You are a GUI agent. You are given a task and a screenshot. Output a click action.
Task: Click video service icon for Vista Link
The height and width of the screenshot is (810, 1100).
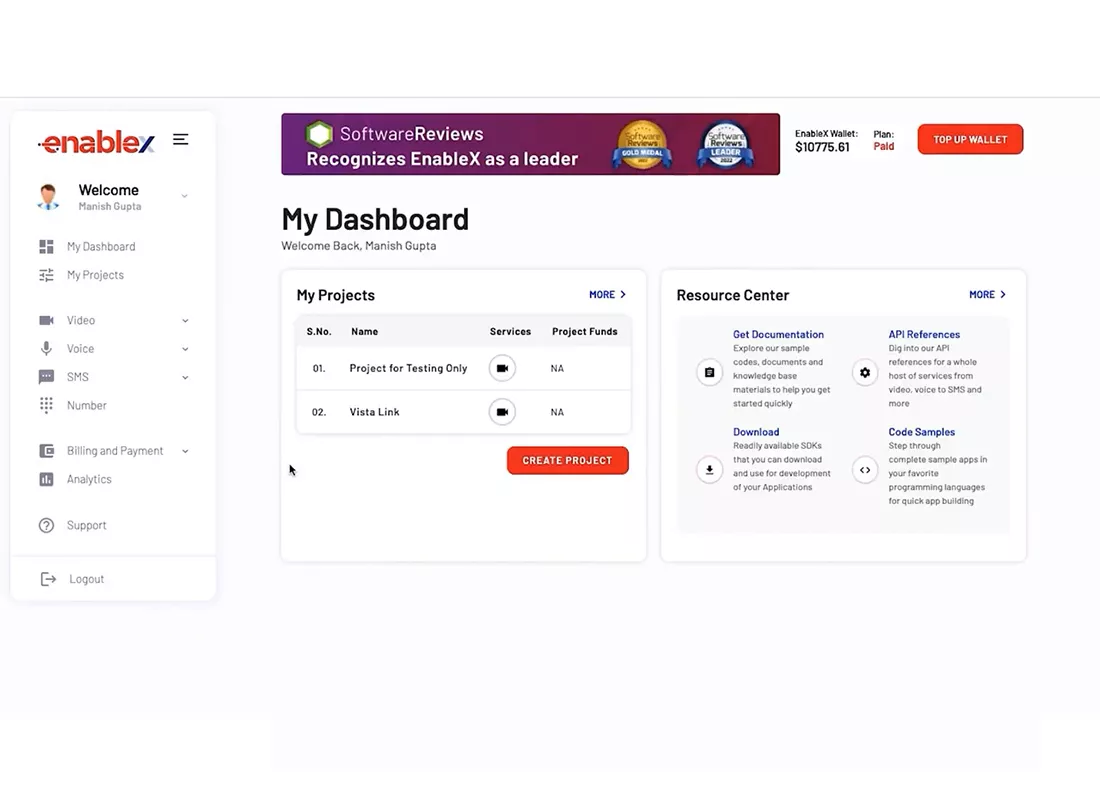tap(502, 412)
